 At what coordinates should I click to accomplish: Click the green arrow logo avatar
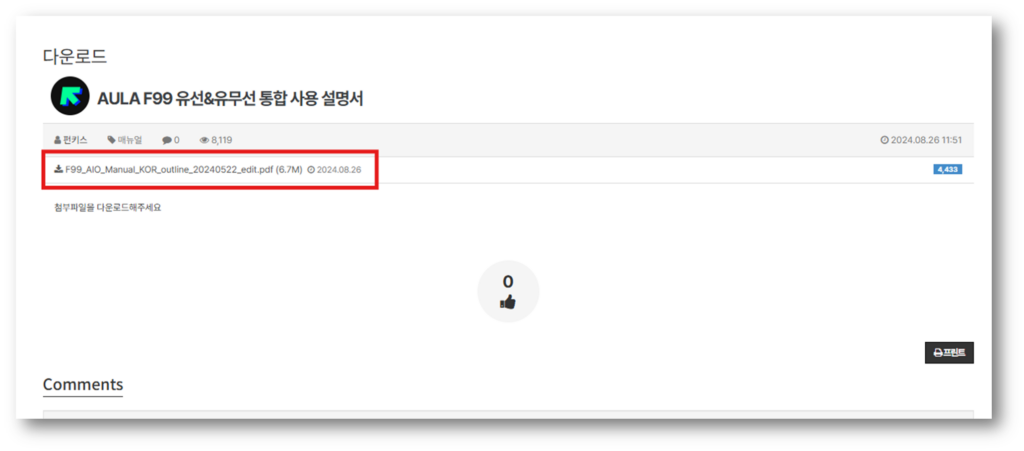point(70,96)
